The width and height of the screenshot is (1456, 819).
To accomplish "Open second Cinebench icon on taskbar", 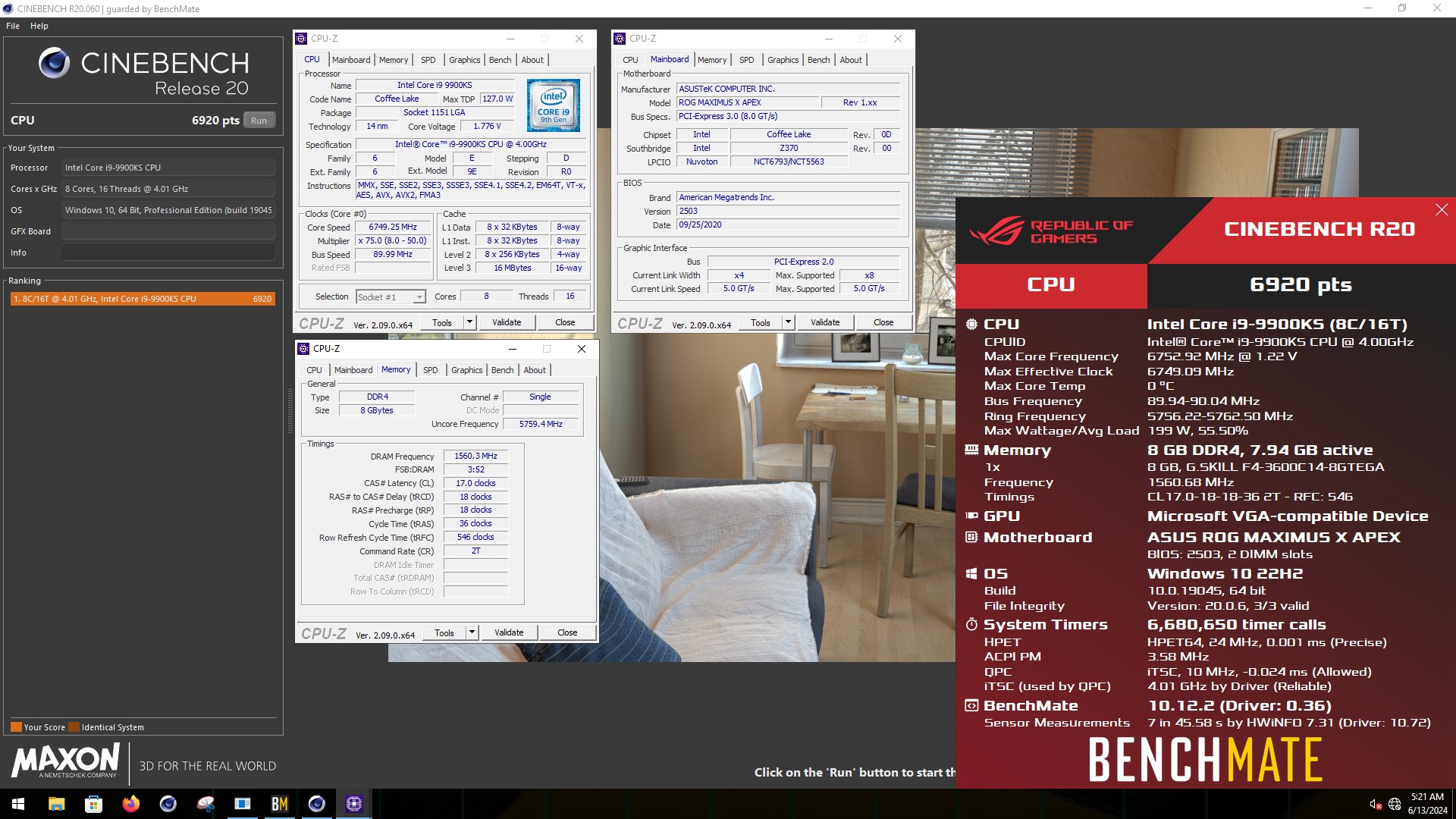I will [317, 804].
